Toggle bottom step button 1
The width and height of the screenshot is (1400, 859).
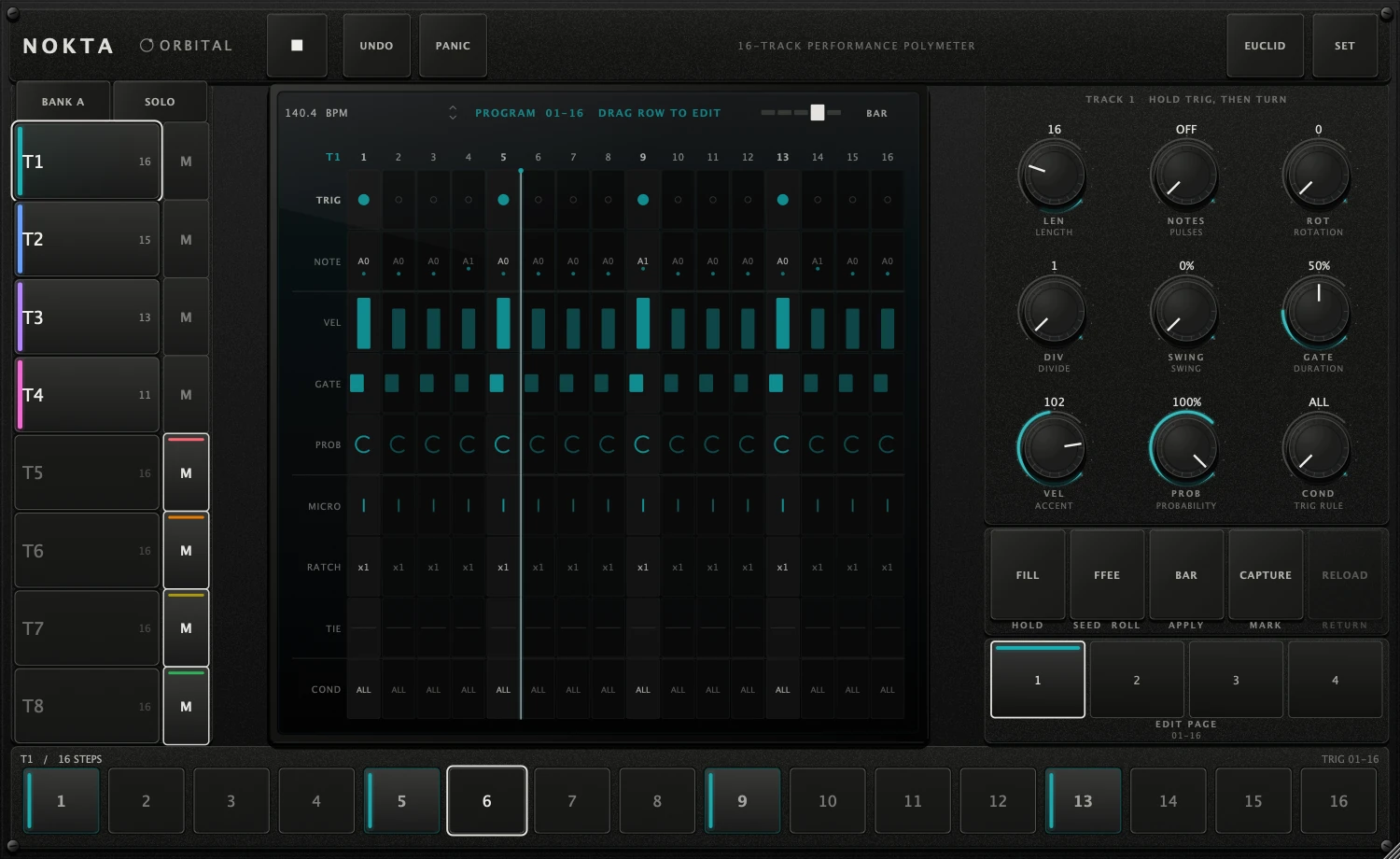coord(62,801)
